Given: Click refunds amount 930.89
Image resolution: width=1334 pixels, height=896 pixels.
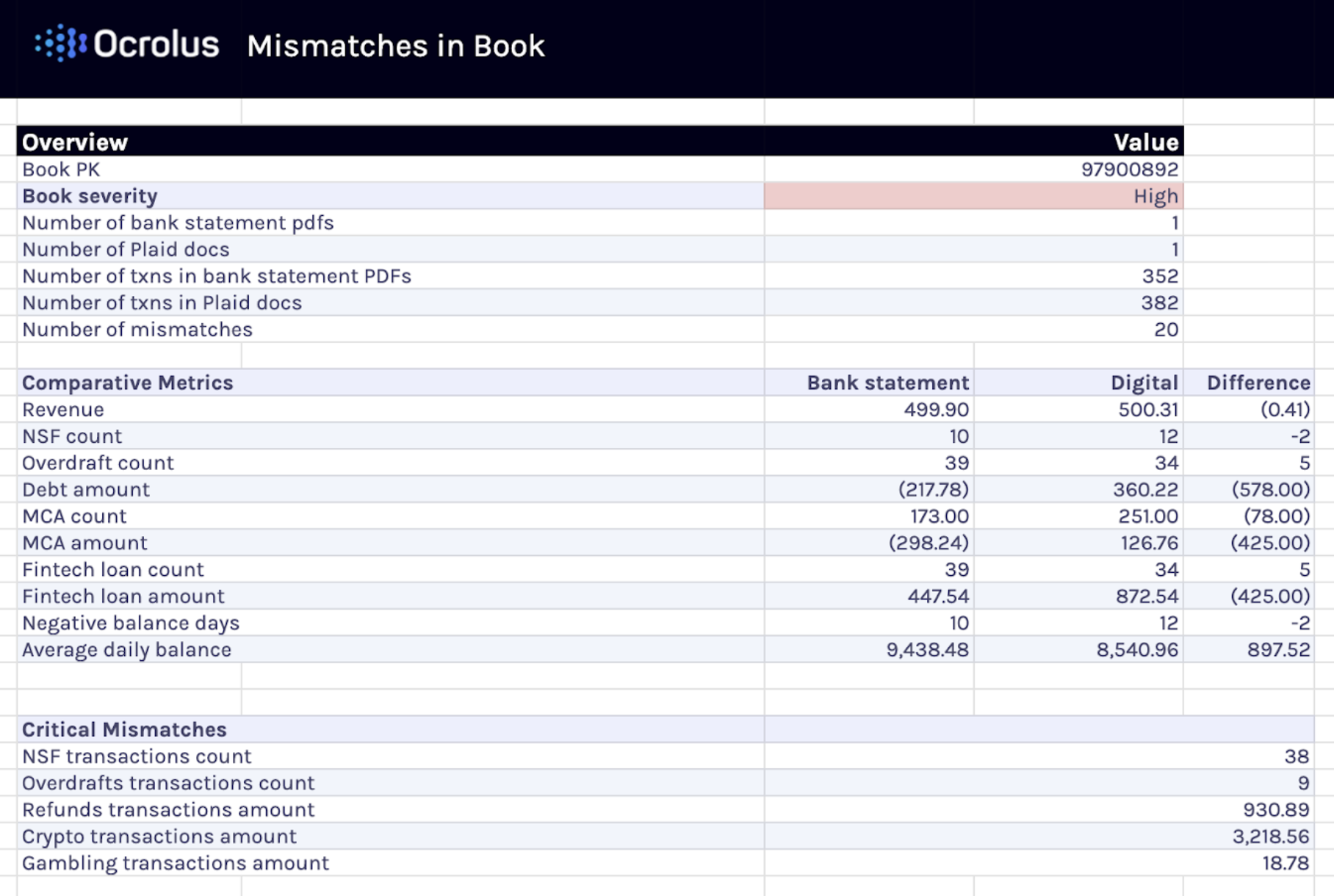Looking at the screenshot, I should point(1277,809).
